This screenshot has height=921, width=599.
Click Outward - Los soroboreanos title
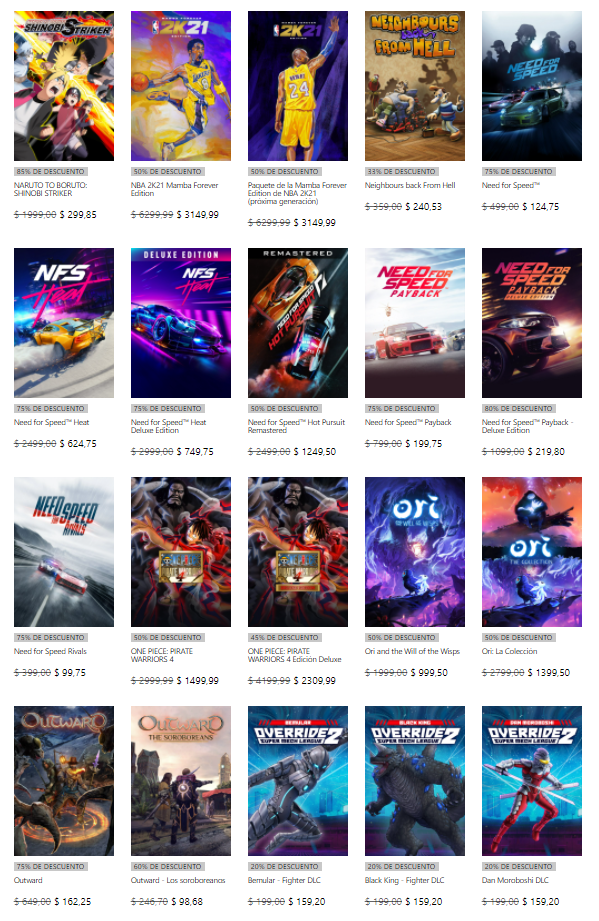click(x=178, y=880)
